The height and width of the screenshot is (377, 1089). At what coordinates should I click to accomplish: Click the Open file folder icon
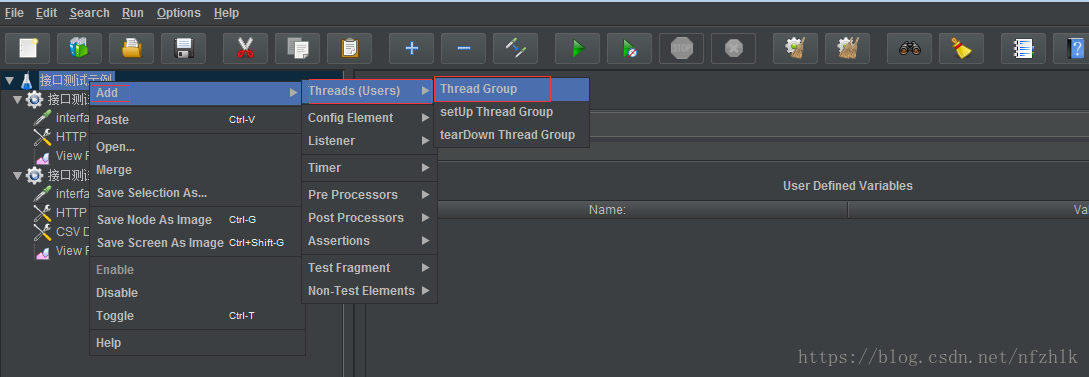[x=131, y=49]
